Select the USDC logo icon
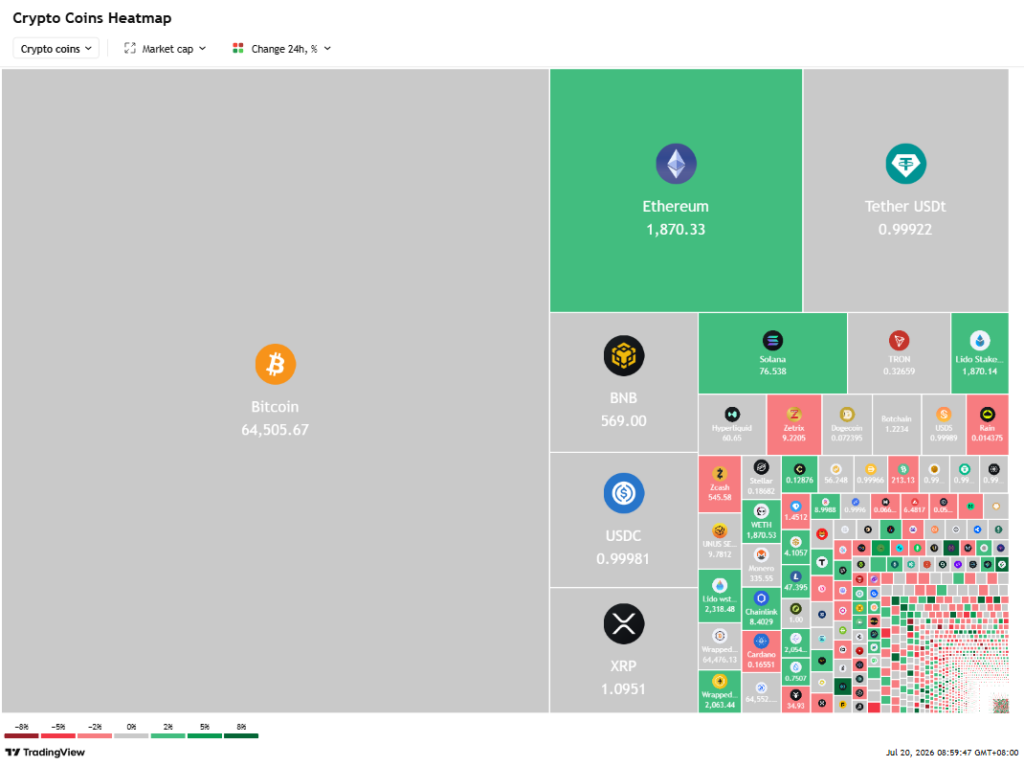Viewport: 1024px width, 766px height. [x=624, y=493]
